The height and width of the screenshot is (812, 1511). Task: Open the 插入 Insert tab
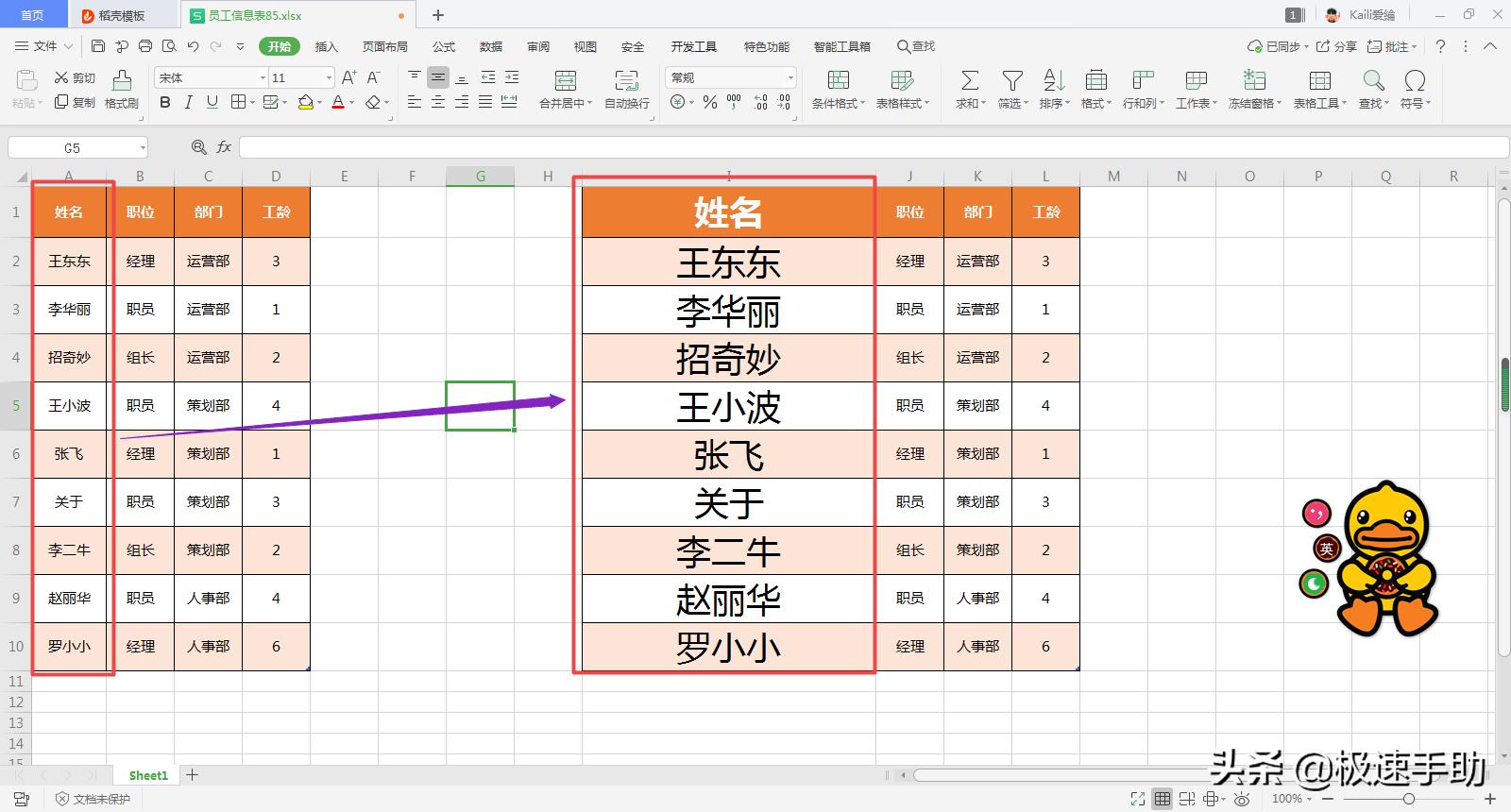pos(326,46)
